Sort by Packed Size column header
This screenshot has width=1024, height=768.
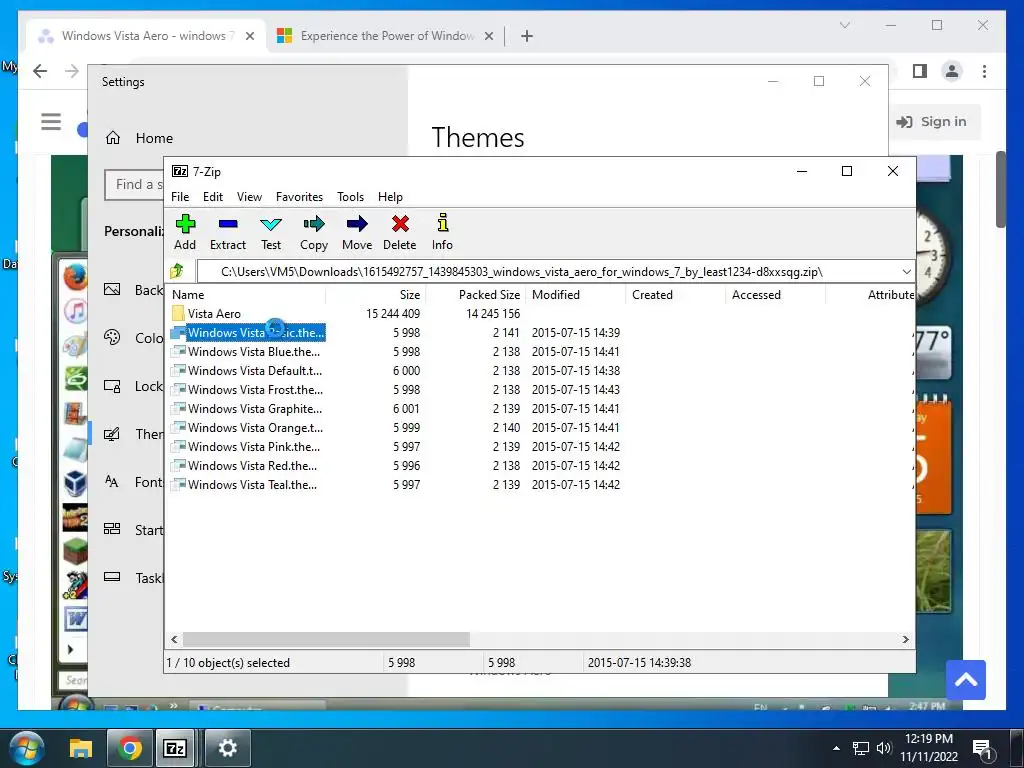tap(475, 295)
